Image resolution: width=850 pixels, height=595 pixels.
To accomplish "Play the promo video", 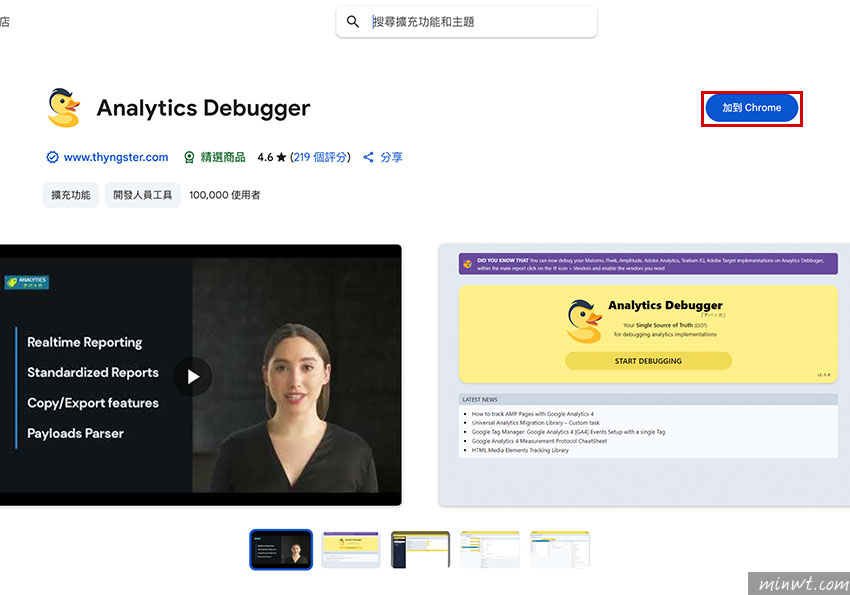I will [192, 377].
